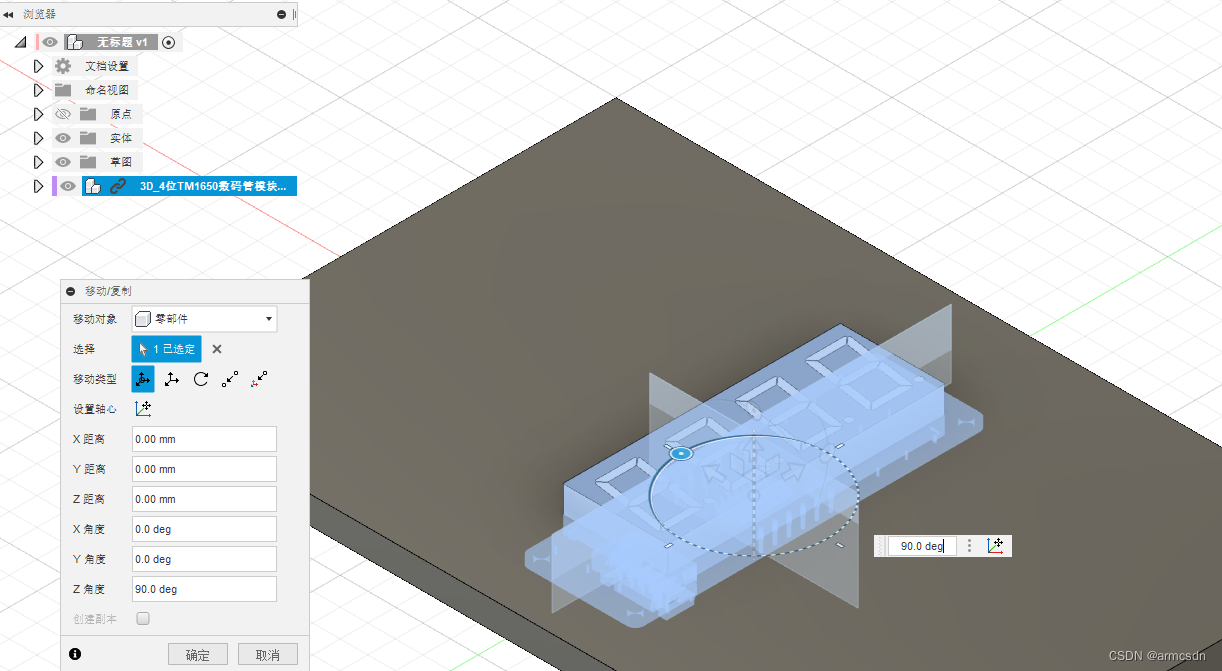Viewport: 1222px width, 671px height.
Task: Click the 1 已选定 selection button
Action: (x=166, y=349)
